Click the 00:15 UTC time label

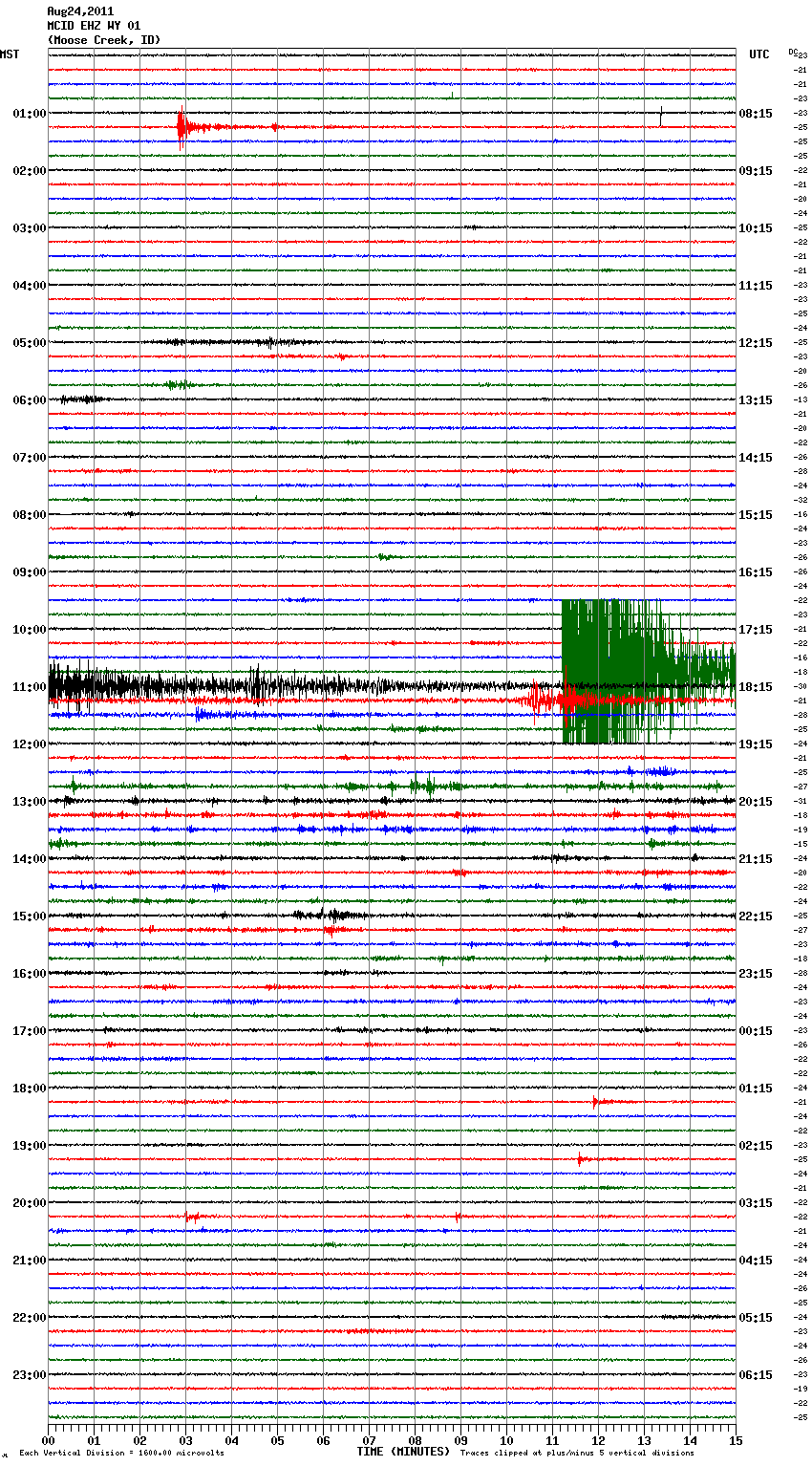[756, 1031]
